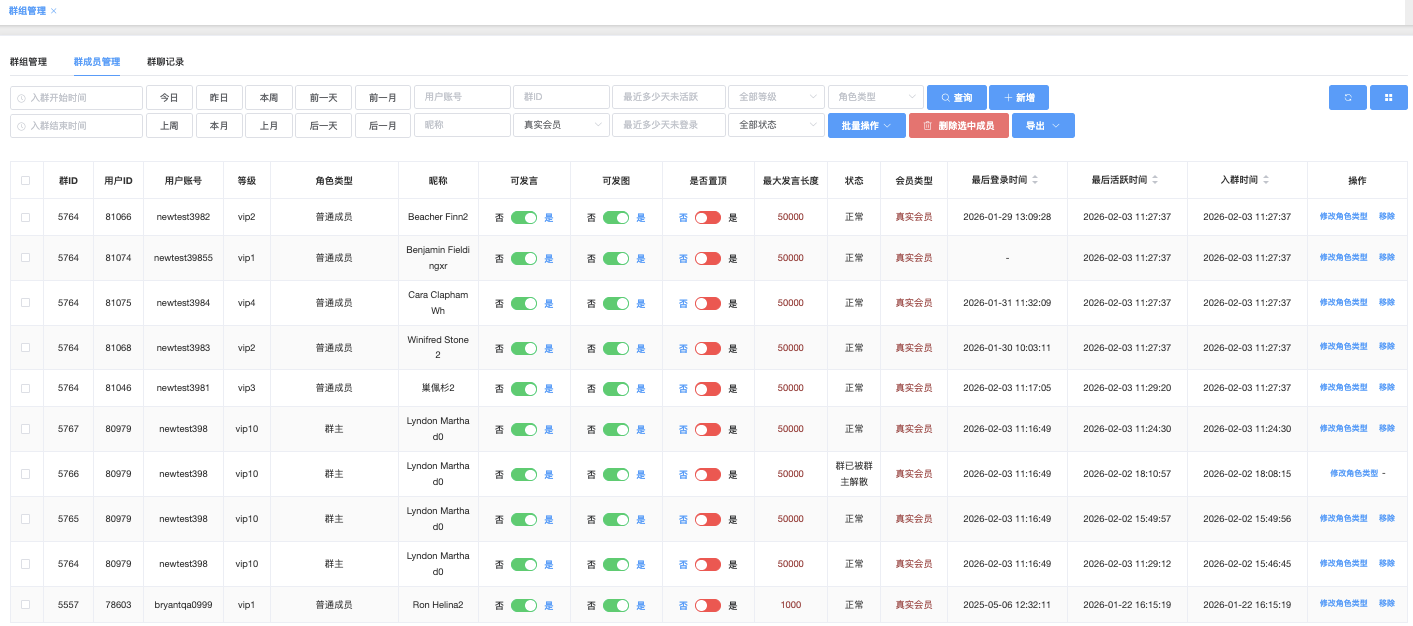Image resolution: width=1413 pixels, height=626 pixels.
Task: Toggle 是否置顶 switch for Ron Helina2
Action: (x=708, y=605)
